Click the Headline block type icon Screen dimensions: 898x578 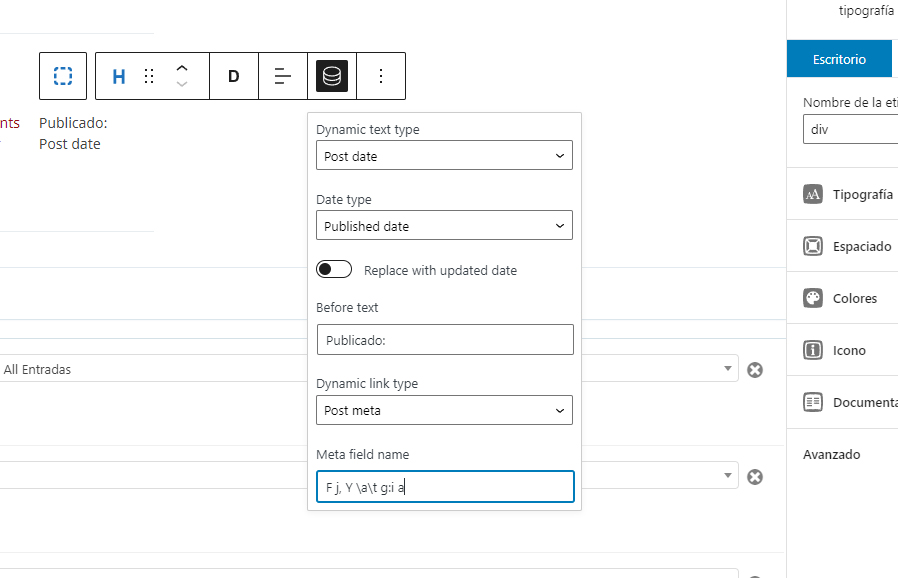pyautogui.click(x=119, y=76)
